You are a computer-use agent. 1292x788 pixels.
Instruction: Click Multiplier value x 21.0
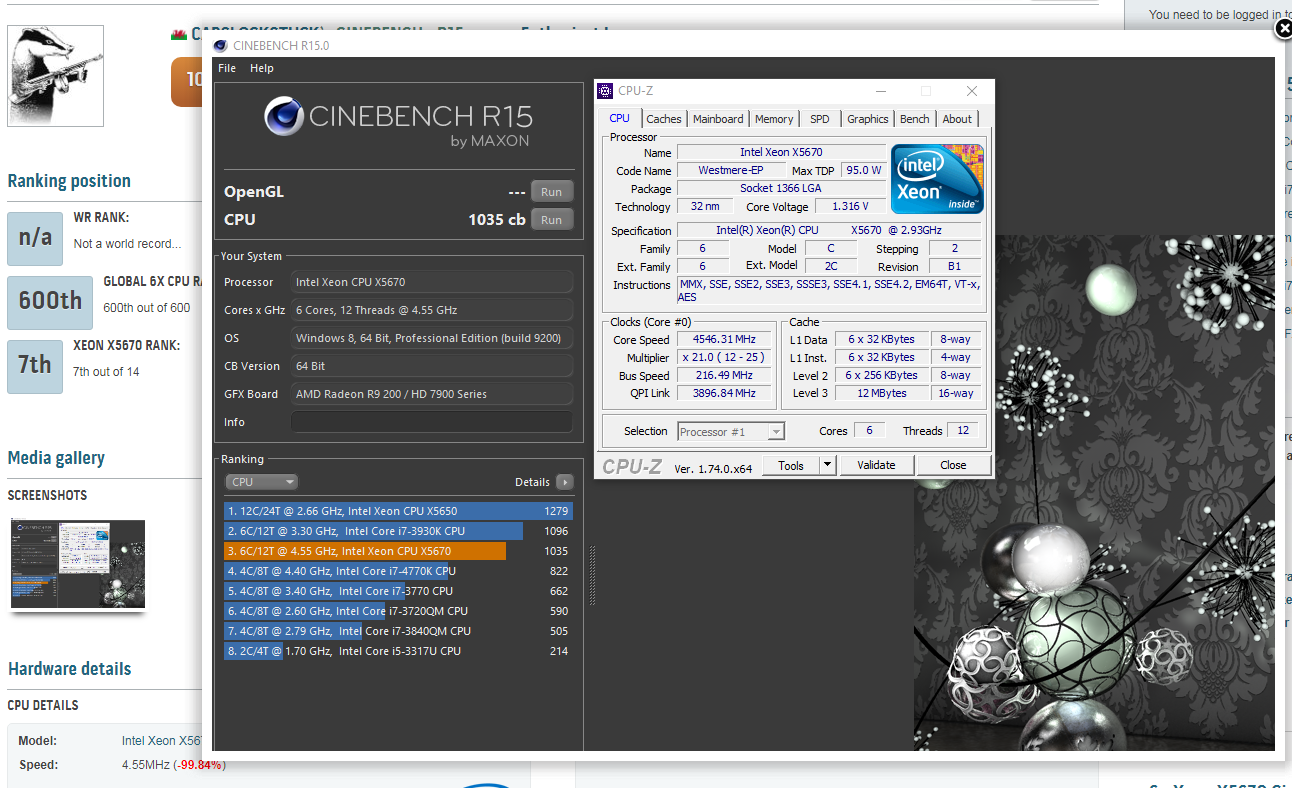click(725, 358)
